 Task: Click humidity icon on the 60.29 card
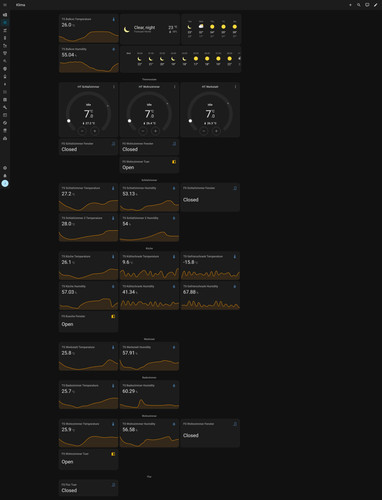(x=174, y=386)
